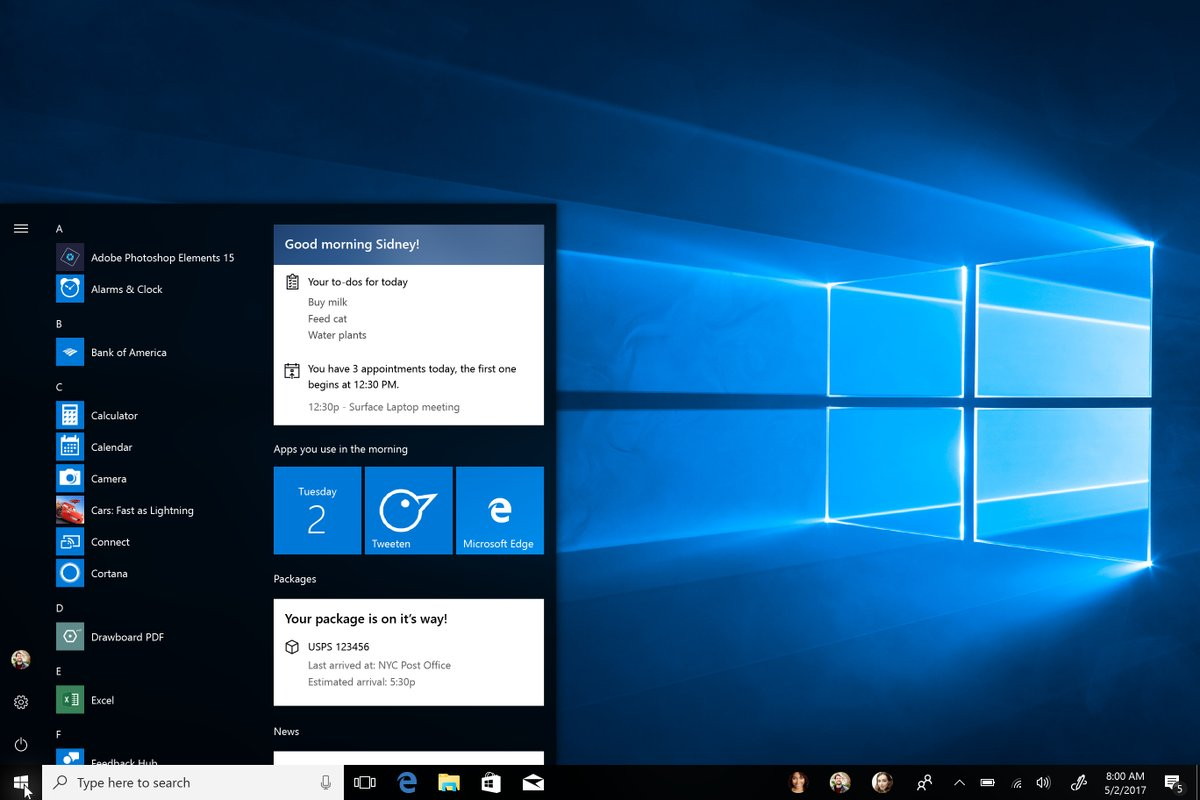The image size is (1200, 800).
Task: Open user account avatar in Start sidebar
Action: pyautogui.click(x=21, y=660)
